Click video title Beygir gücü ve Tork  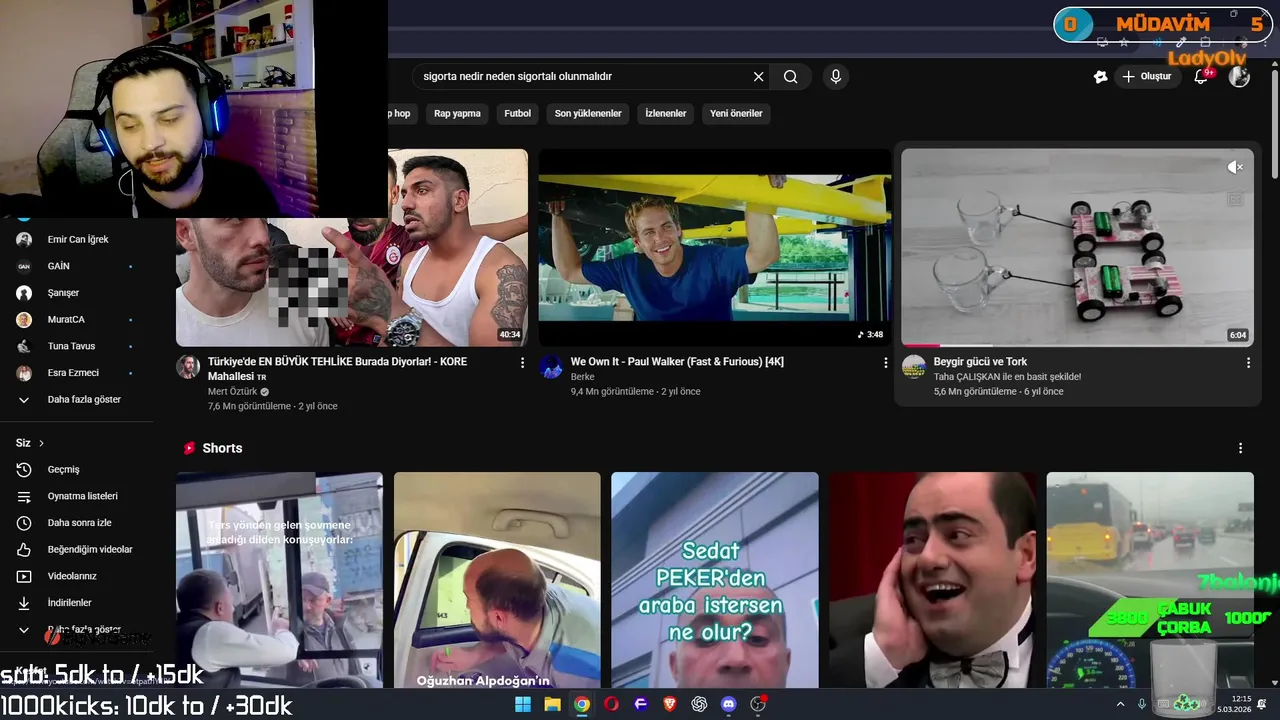coord(980,362)
